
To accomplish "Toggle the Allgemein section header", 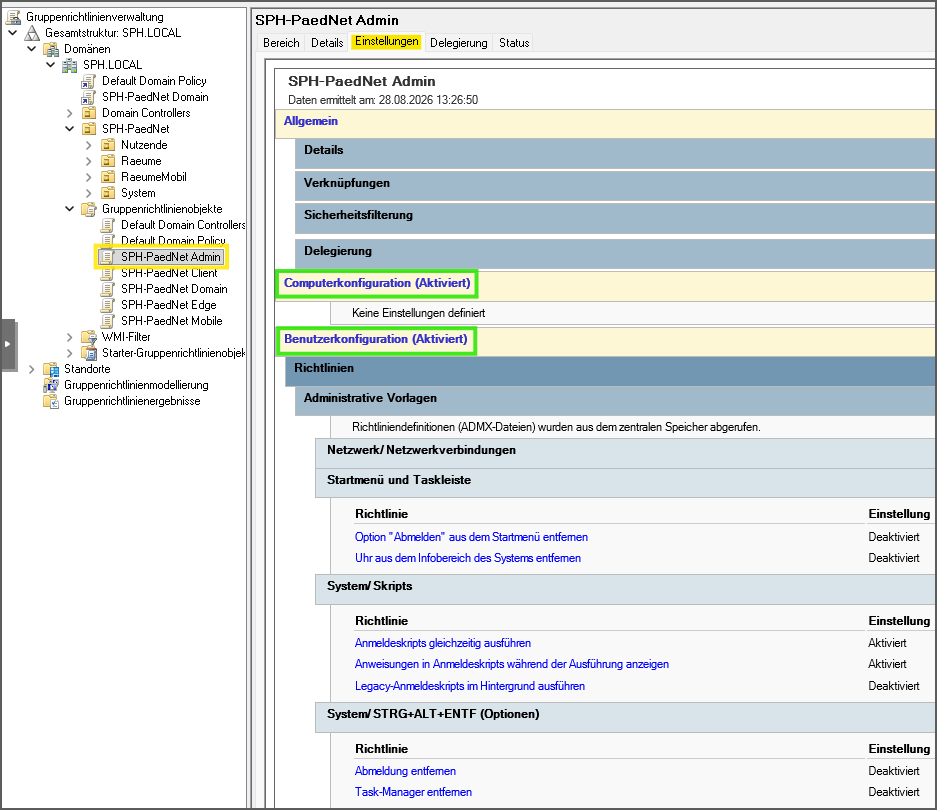I will pos(605,123).
